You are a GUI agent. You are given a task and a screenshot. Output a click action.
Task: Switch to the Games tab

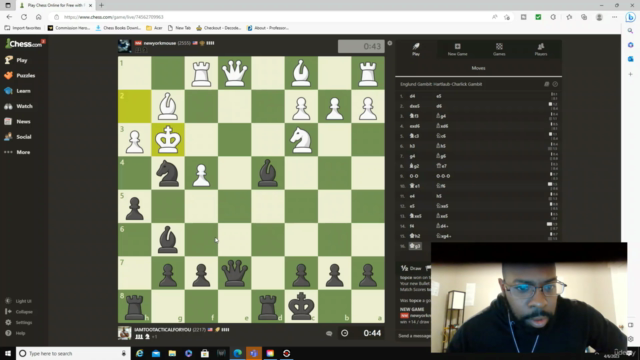499,49
